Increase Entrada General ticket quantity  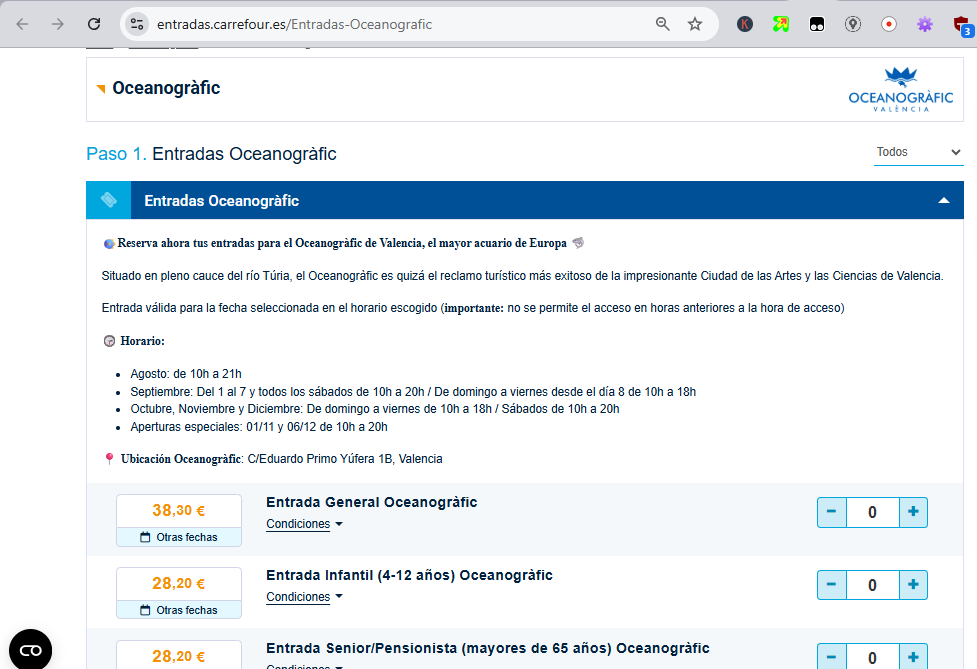coord(913,512)
